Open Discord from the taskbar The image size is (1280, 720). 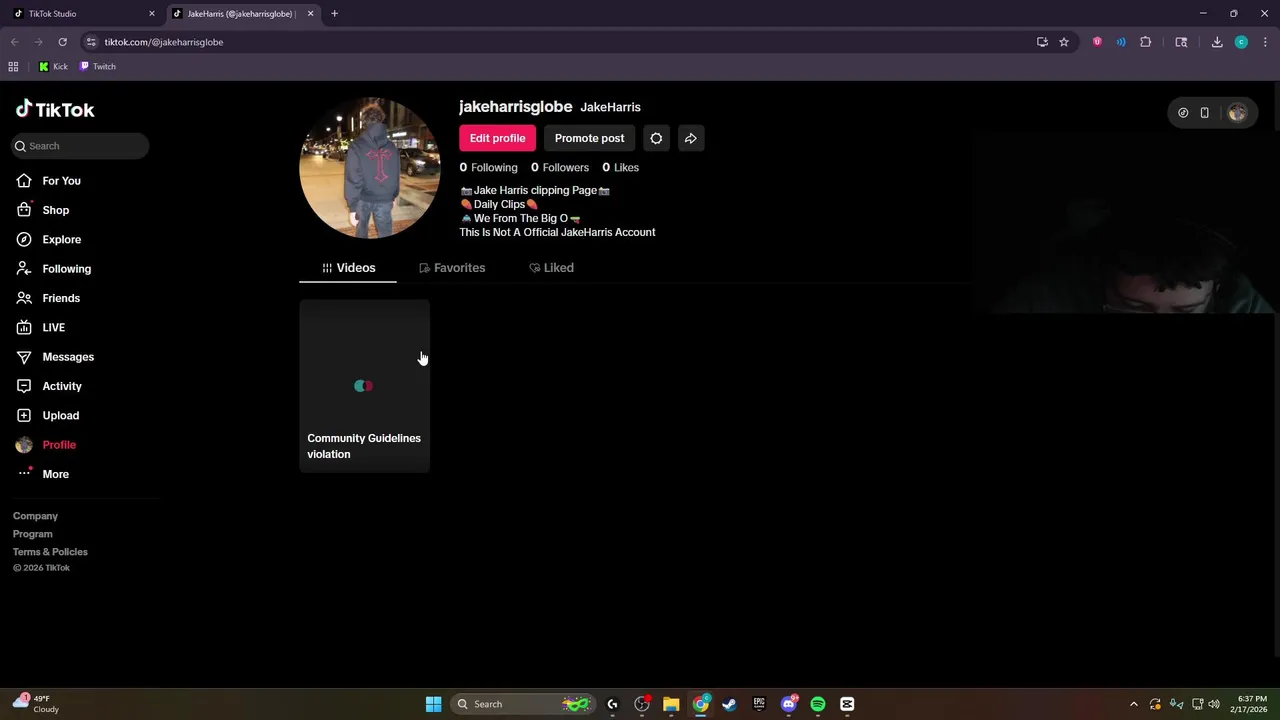[789, 704]
